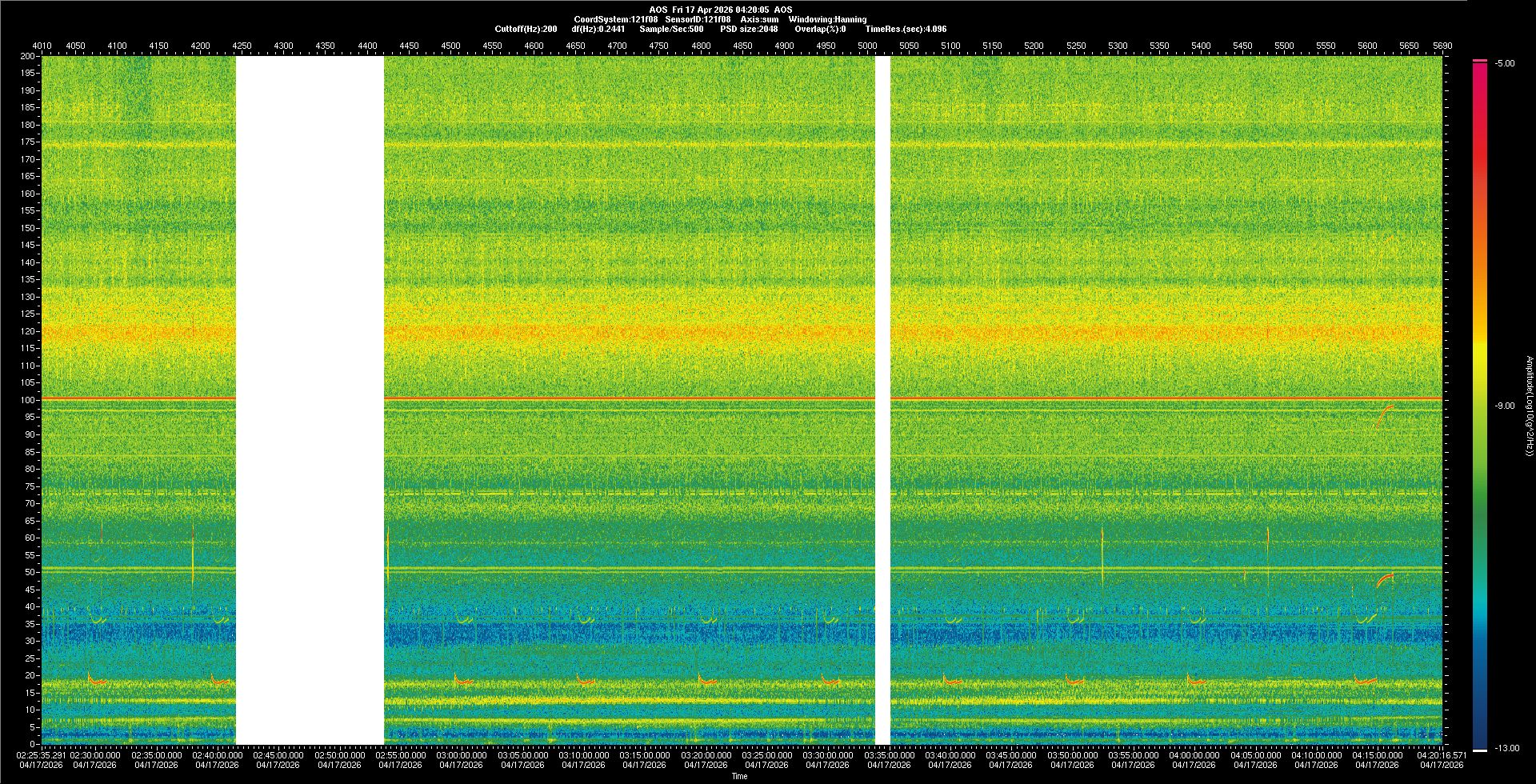1536x784 pixels.
Task: Click the 03:00:00.000 time axis label
Action: 462,755
